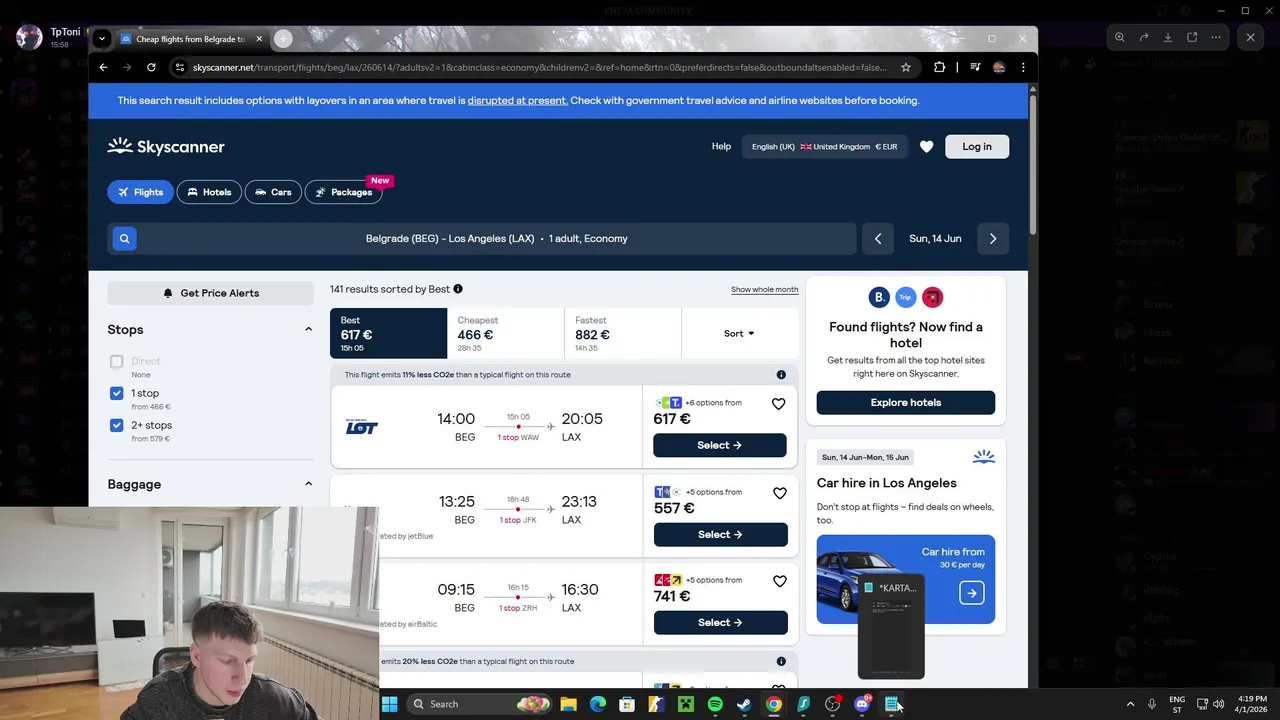
Task: Switch to the Packages tab
Action: pyautogui.click(x=344, y=192)
